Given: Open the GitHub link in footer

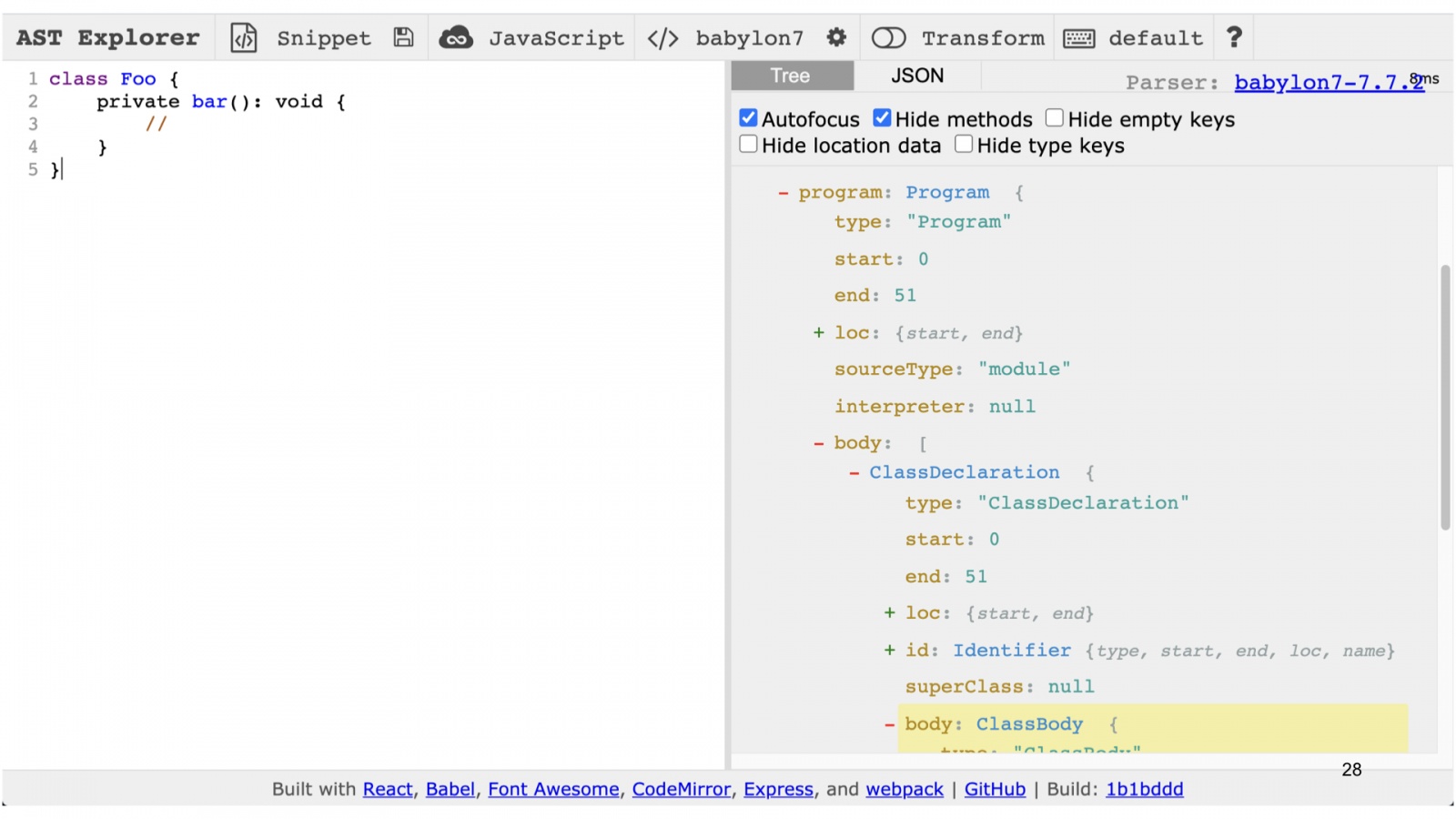Looking at the screenshot, I should (x=995, y=790).
